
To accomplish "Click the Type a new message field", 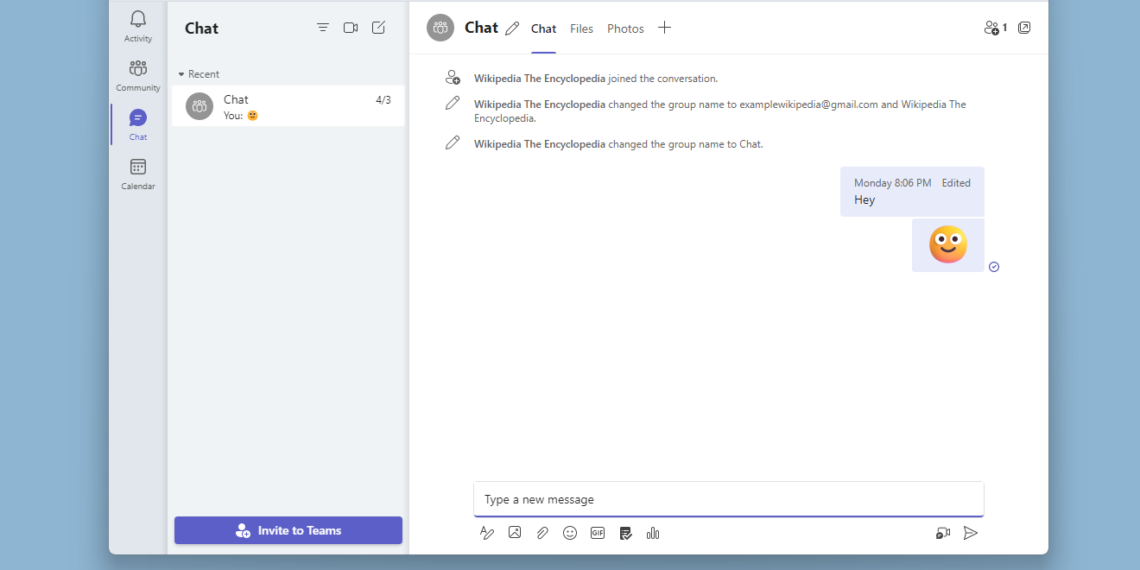I will 728,499.
